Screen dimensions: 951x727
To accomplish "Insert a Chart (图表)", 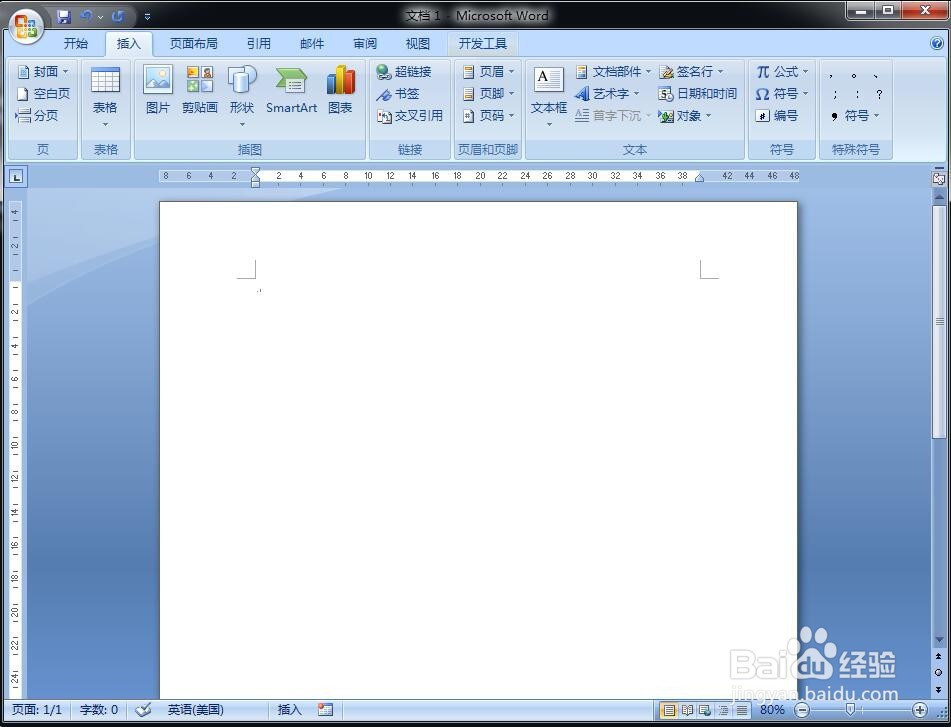I will coord(341,90).
